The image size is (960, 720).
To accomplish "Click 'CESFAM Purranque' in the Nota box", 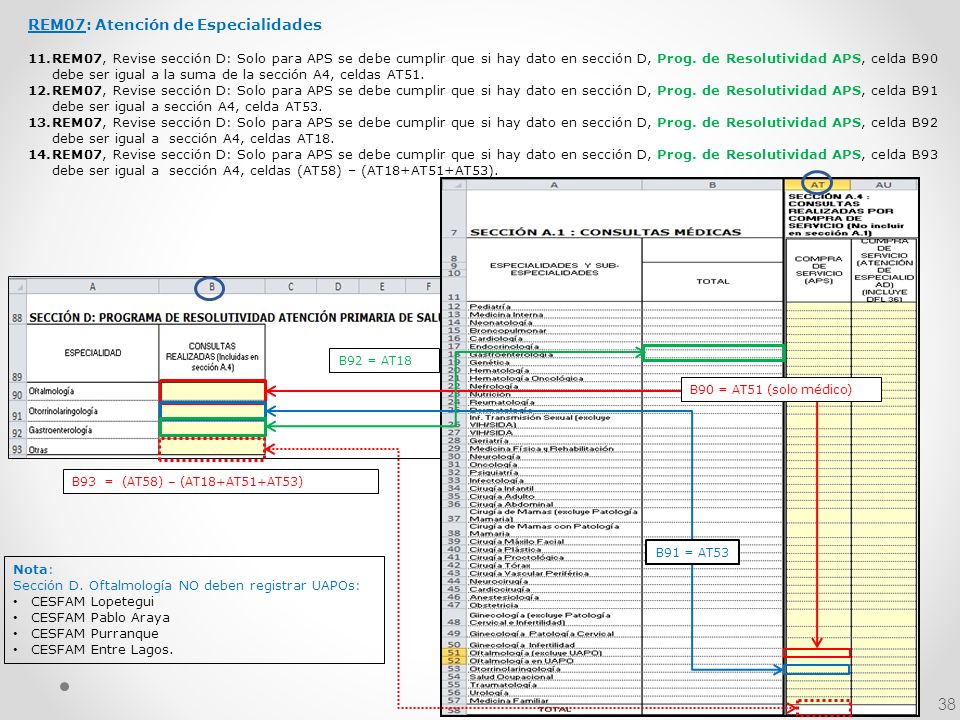I will (x=95, y=633).
